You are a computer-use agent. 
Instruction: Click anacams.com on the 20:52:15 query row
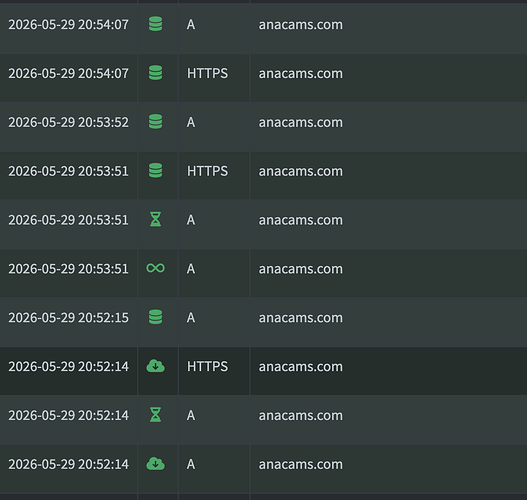(x=300, y=318)
